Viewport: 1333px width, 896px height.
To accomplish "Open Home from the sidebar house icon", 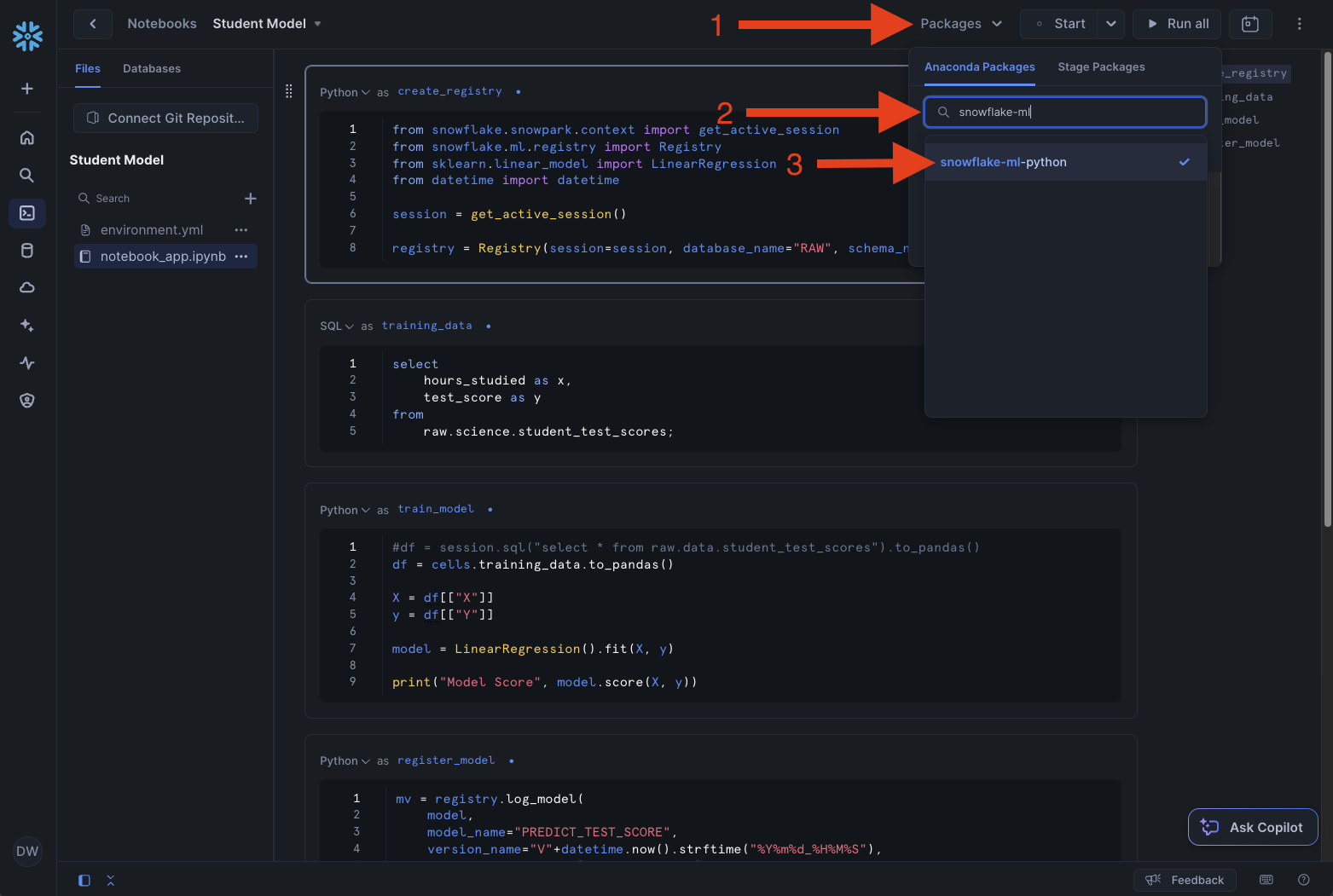I will click(27, 137).
